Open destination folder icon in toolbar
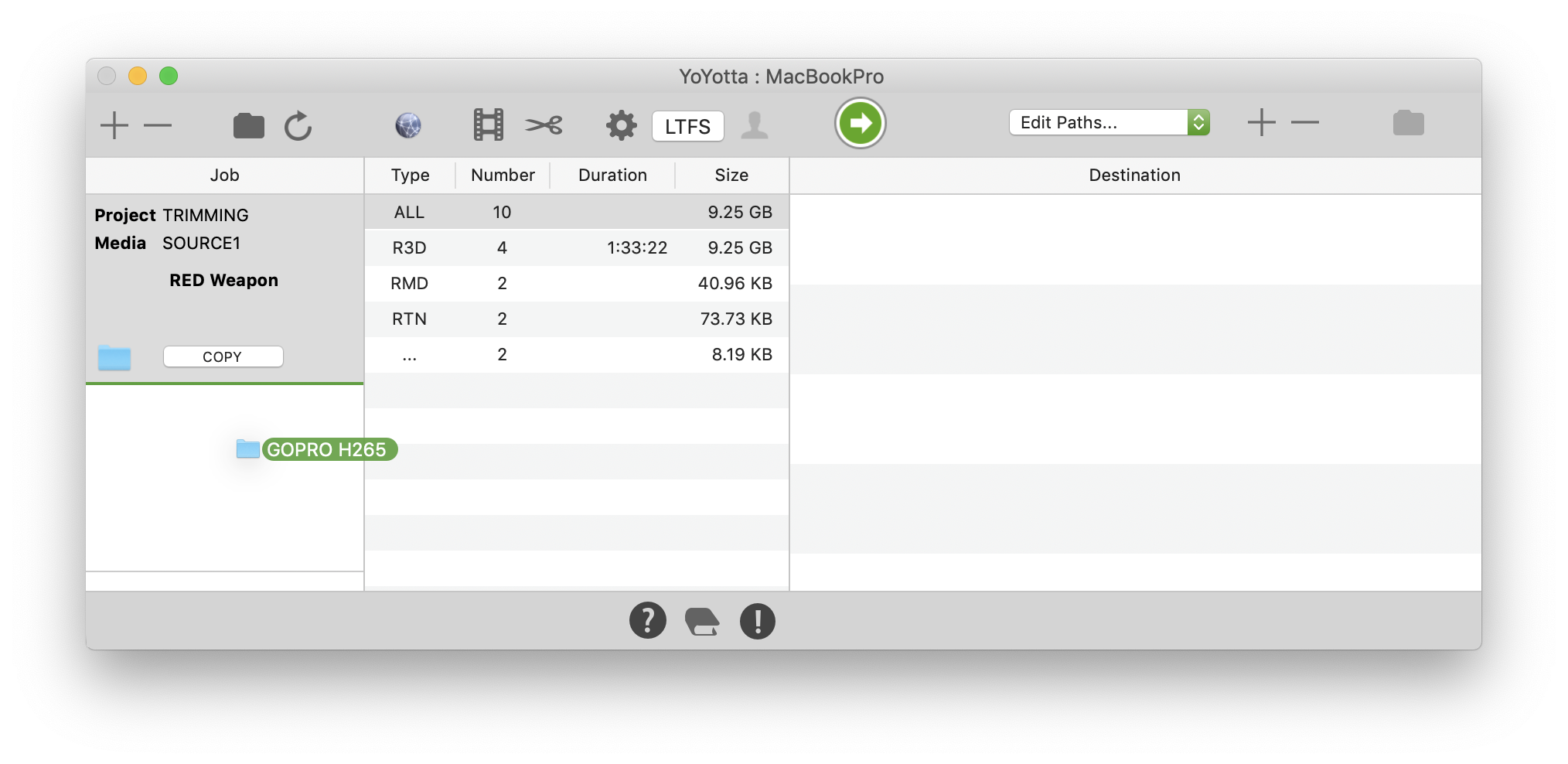 (x=1408, y=122)
